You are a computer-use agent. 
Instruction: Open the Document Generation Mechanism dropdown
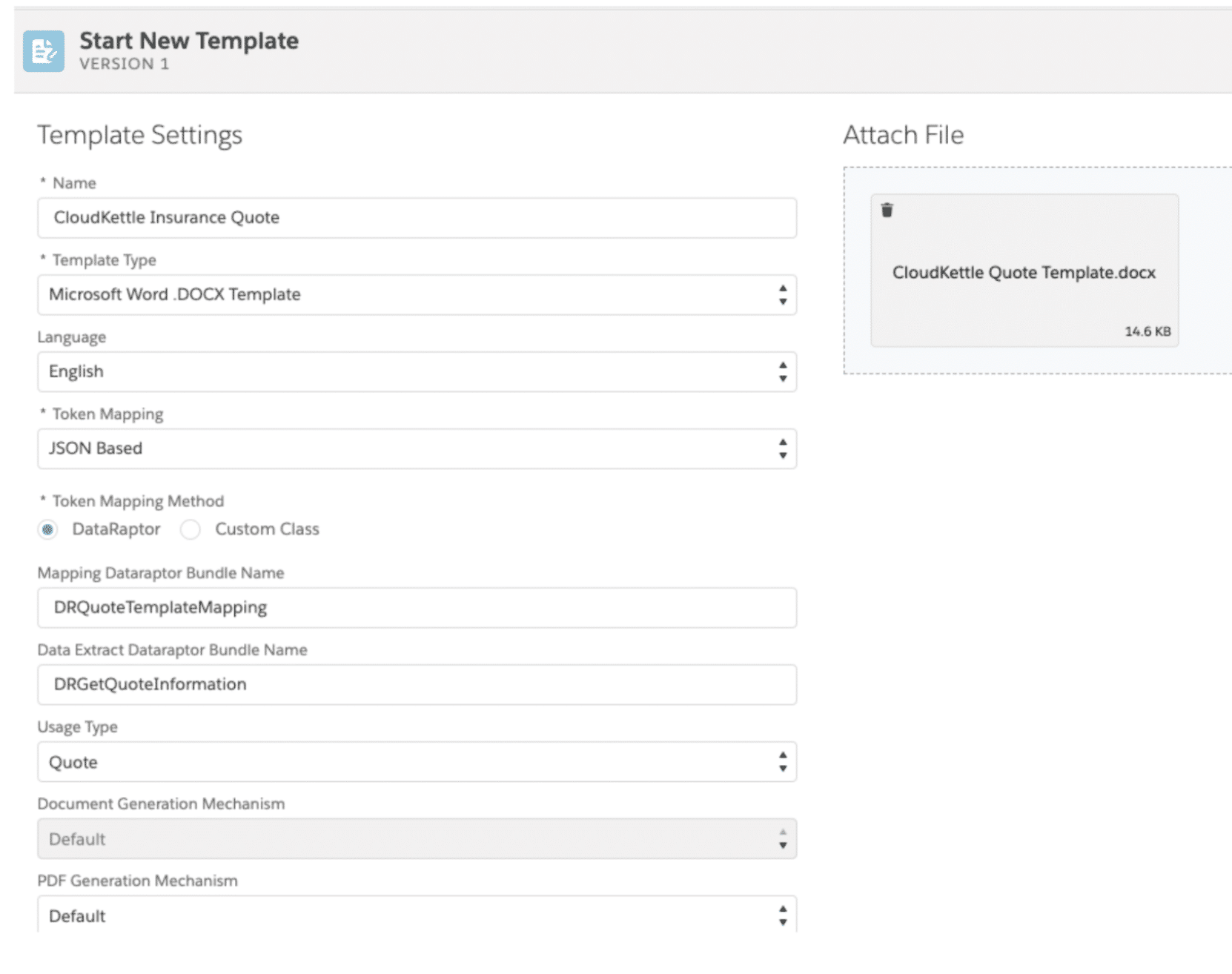[417, 839]
